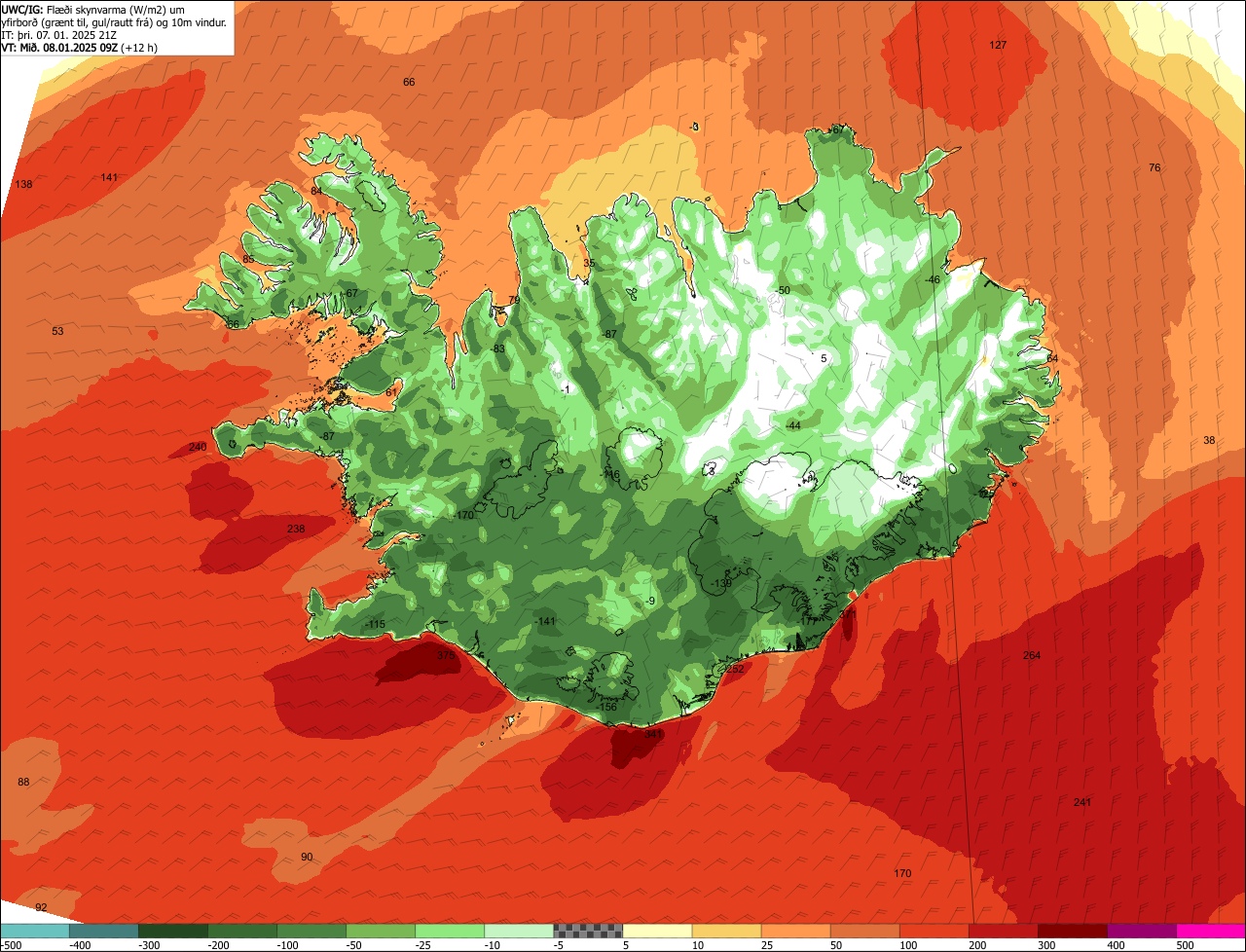The image size is (1246, 952).
Task: Click the value 138 on the map
Action: [x=23, y=185]
